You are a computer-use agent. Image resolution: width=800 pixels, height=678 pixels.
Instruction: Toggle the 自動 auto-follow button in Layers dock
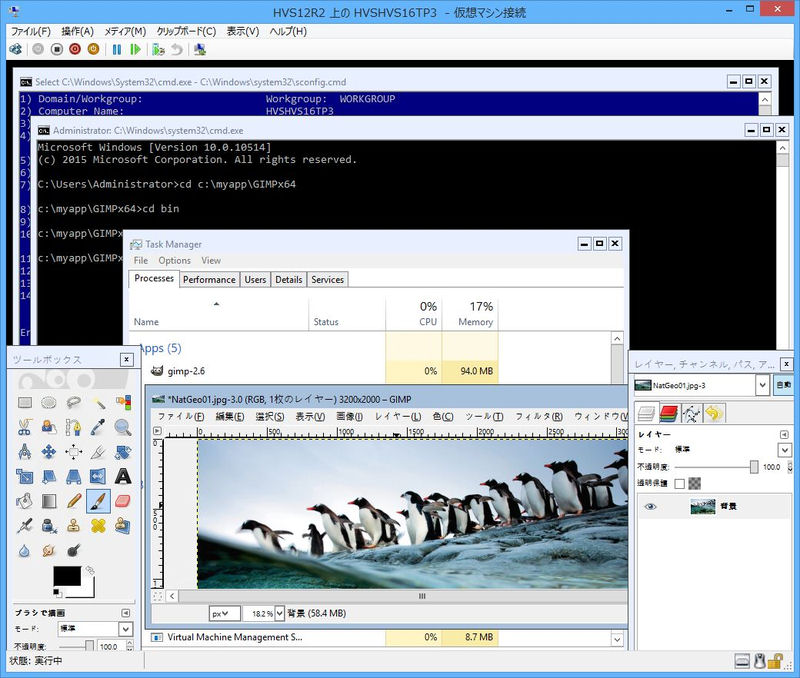pos(784,385)
